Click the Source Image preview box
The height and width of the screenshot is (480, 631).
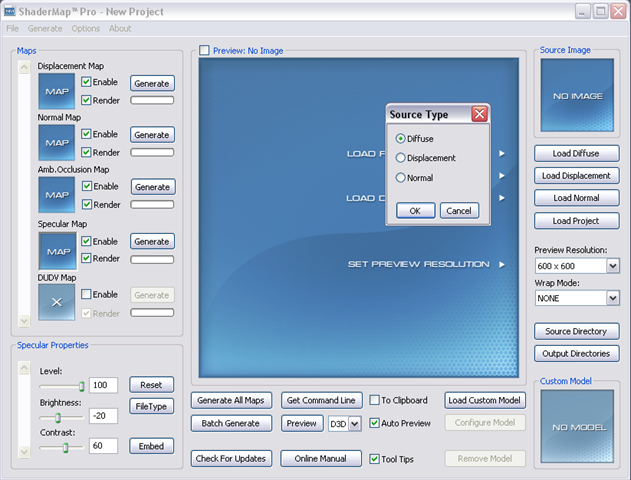pyautogui.click(x=578, y=96)
